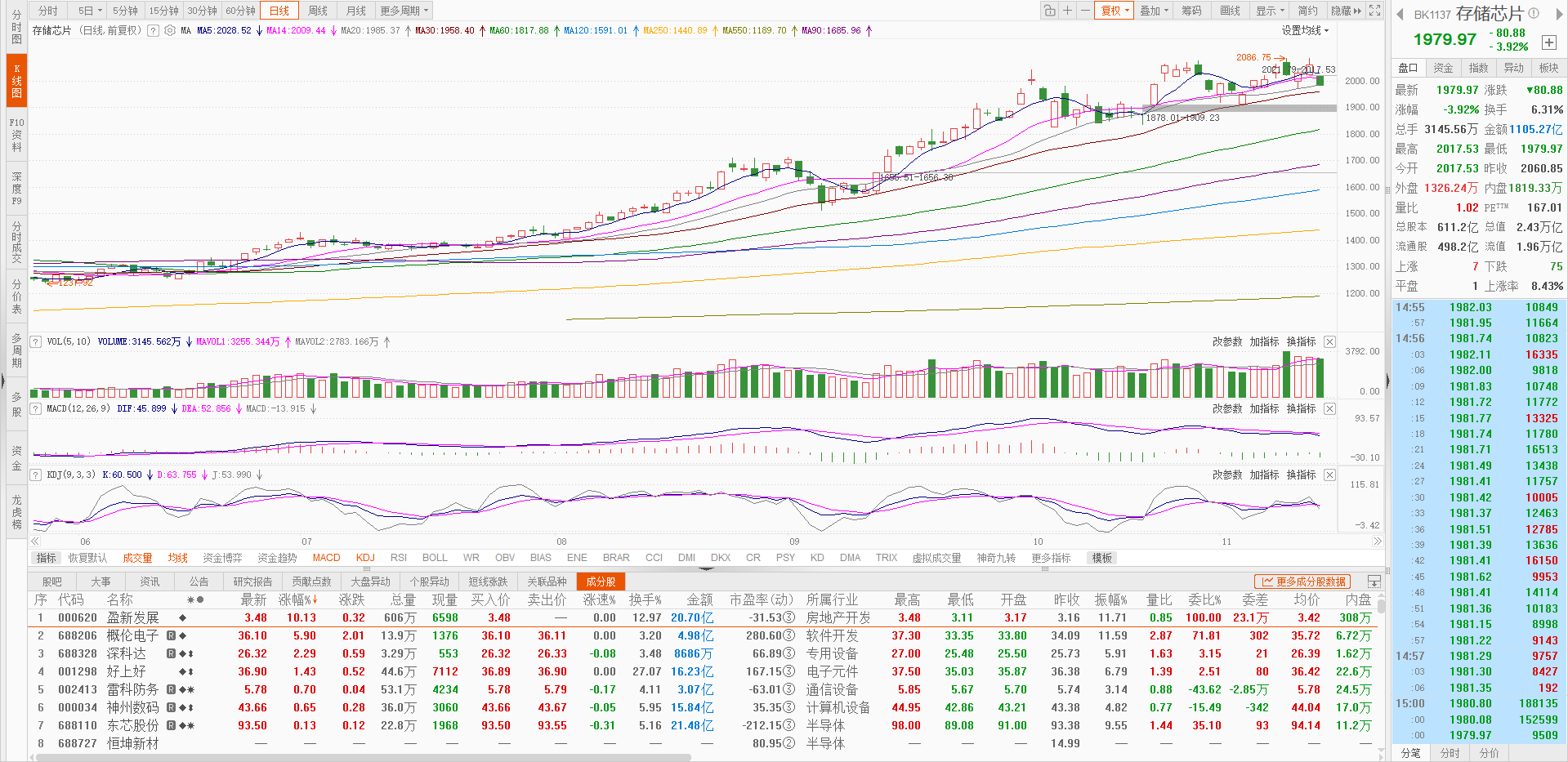Expand the 更多周期 dropdown
Screen dimensions: 1568x762
(404, 11)
